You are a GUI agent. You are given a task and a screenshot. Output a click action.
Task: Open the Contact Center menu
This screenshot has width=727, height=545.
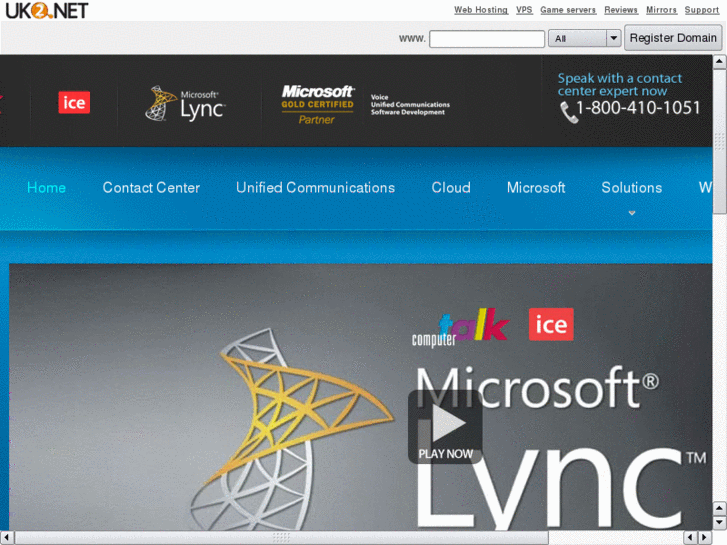[151, 187]
